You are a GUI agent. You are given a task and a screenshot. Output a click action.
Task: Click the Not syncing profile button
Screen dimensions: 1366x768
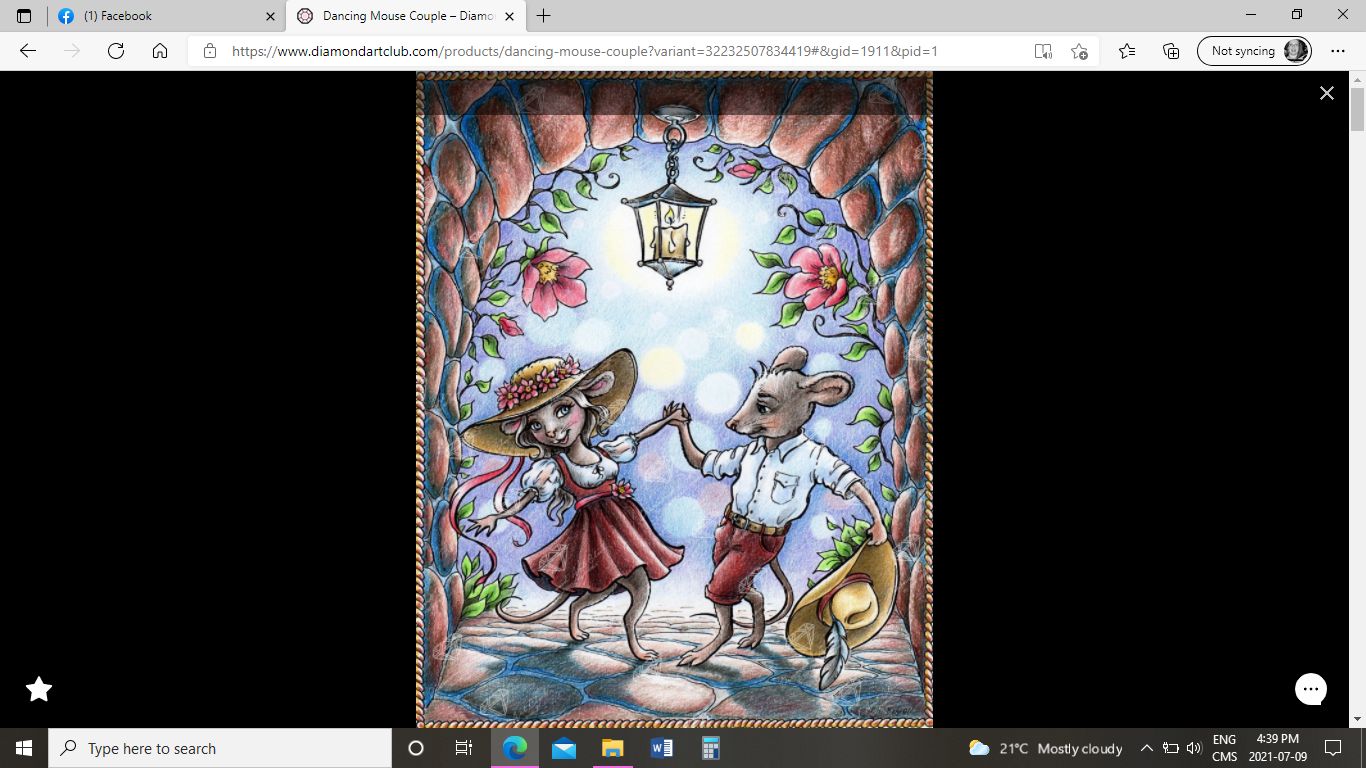[x=1254, y=51]
